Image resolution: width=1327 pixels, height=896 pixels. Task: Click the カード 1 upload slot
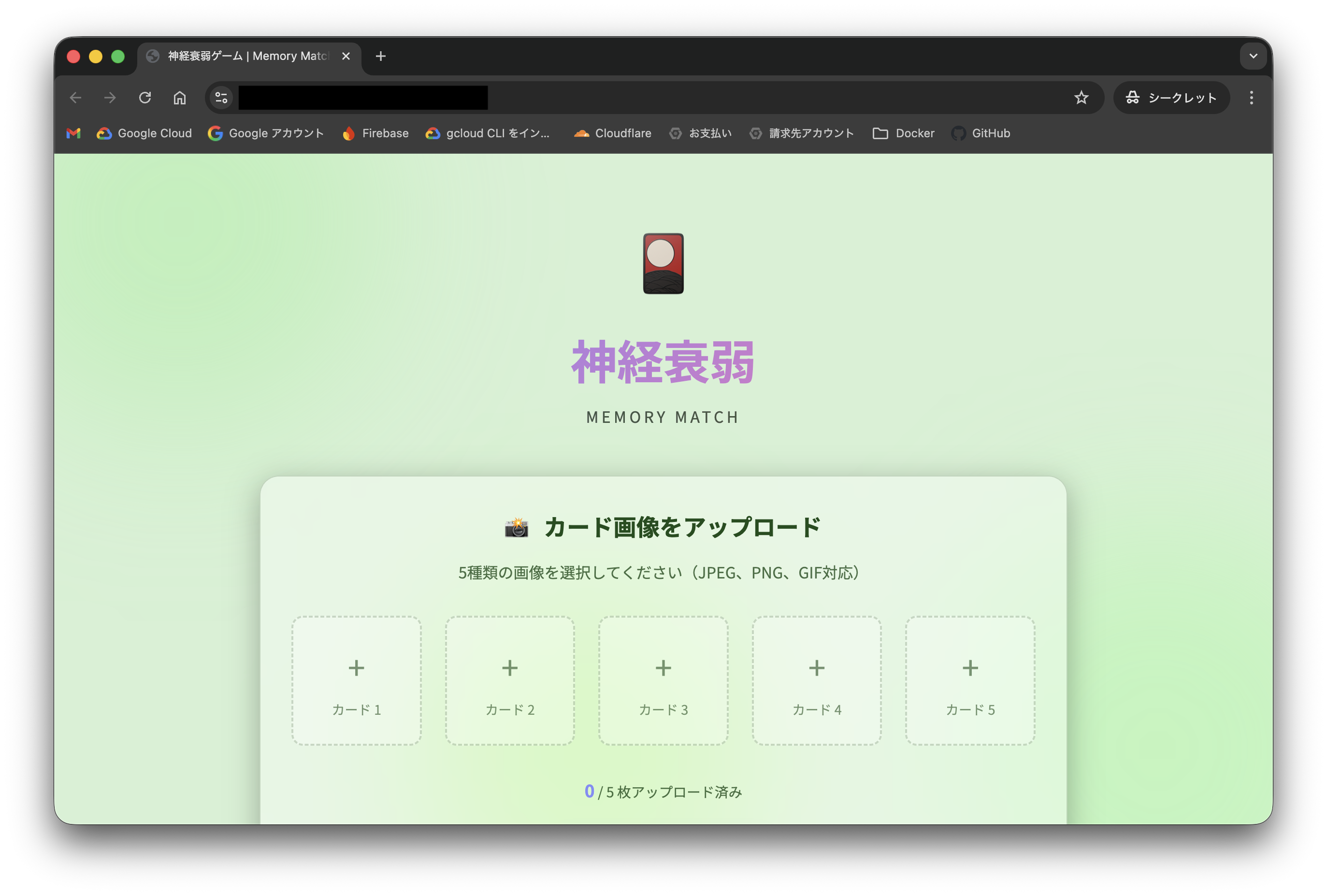[x=356, y=680]
